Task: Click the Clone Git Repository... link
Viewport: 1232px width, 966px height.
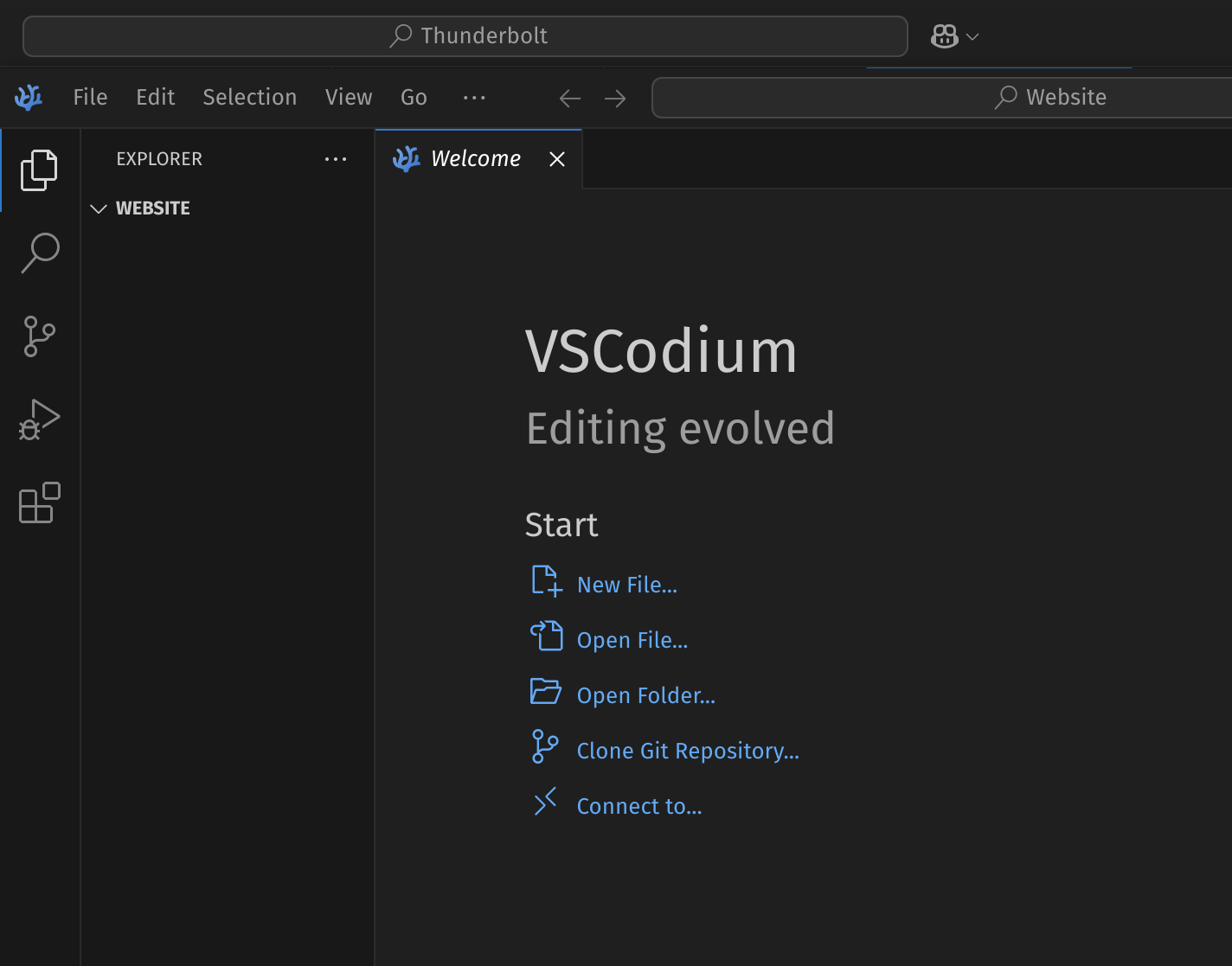Action: [x=688, y=752]
